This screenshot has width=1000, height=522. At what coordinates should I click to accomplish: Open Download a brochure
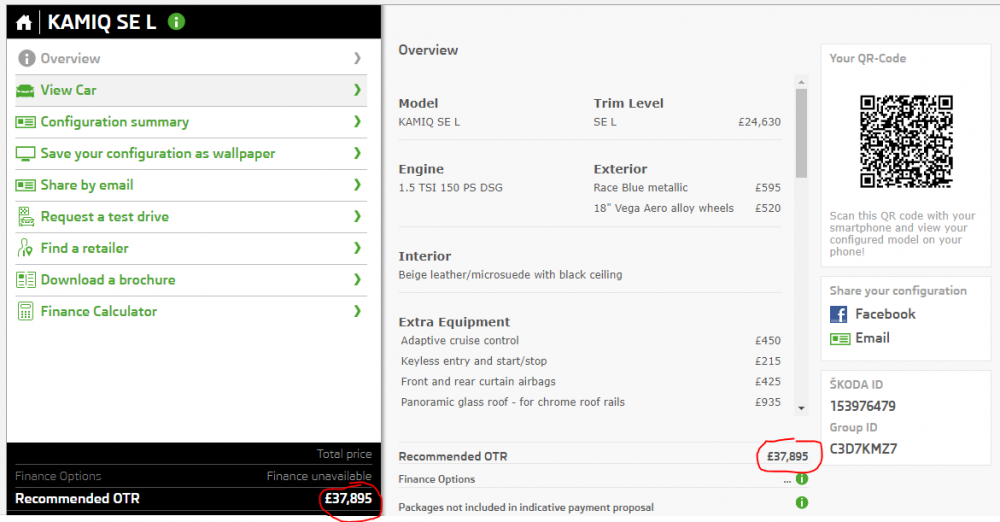pyautogui.click(x=191, y=280)
